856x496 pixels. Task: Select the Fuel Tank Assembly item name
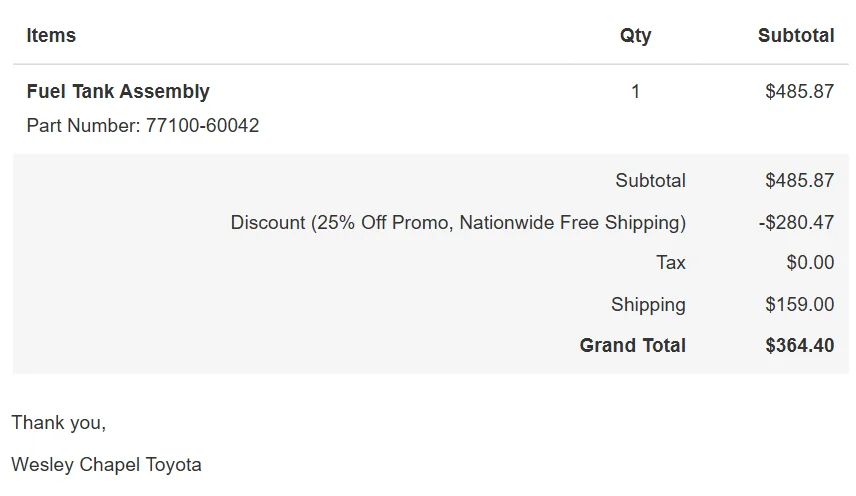pyautogui.click(x=118, y=92)
